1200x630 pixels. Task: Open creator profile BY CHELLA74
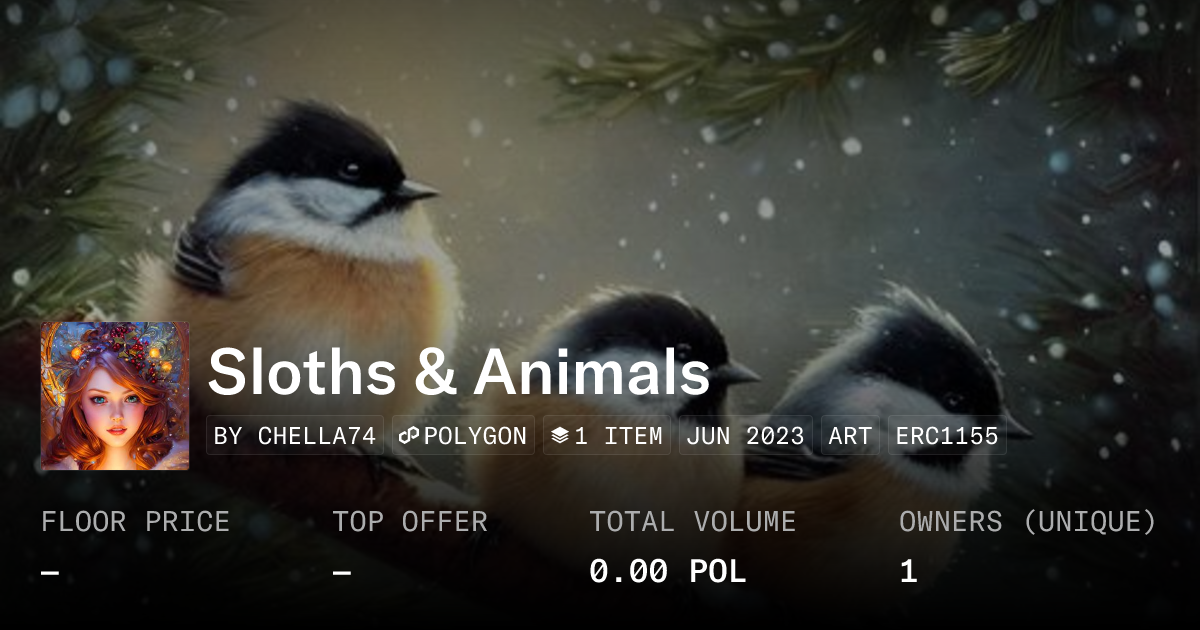click(295, 436)
